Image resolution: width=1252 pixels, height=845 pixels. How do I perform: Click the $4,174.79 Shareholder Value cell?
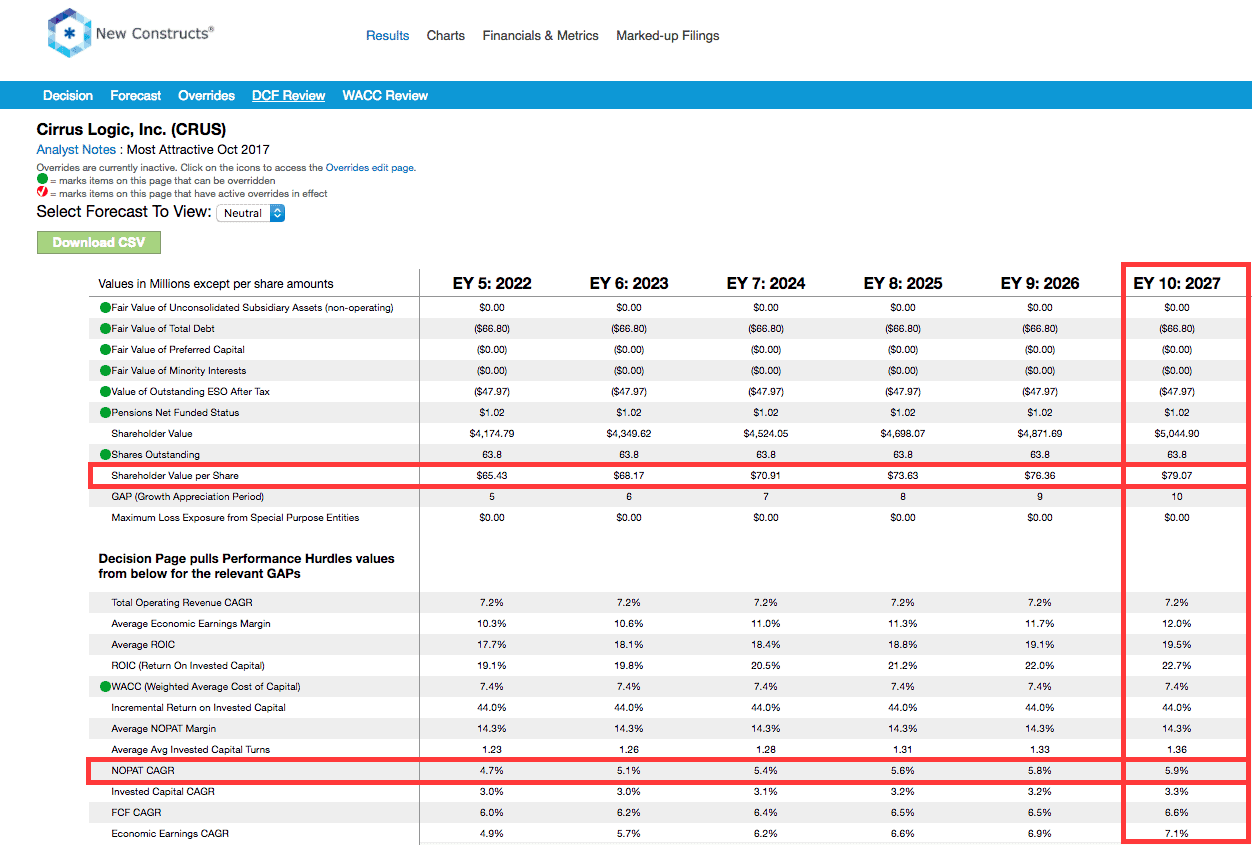coord(491,434)
